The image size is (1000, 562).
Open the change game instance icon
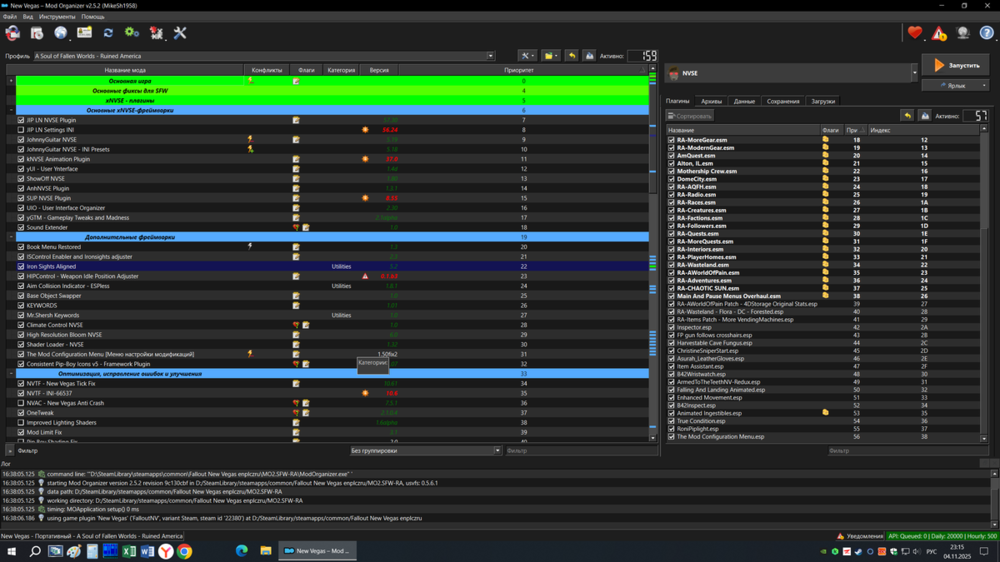[13, 33]
